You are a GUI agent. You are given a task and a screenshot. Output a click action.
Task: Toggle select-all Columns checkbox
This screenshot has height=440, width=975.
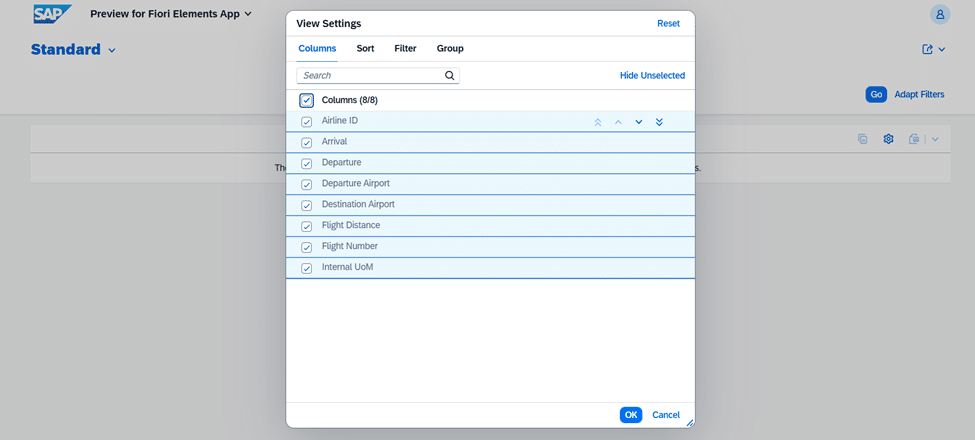(307, 101)
